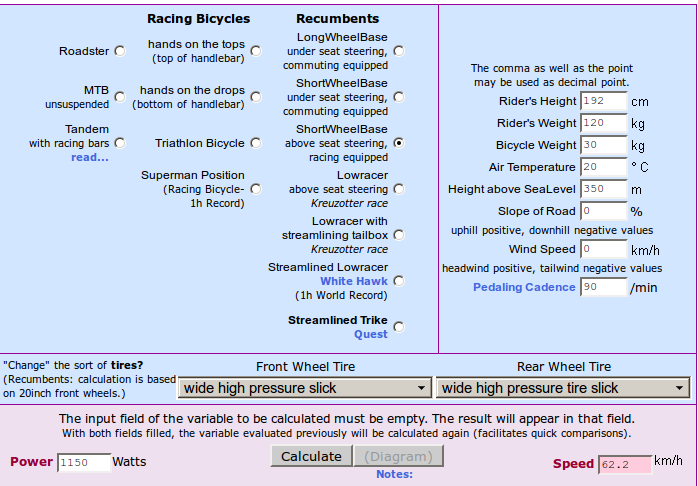Screen dimensions: 698x486
Task: Select Superman Position racing bicycle
Action: tap(256, 188)
